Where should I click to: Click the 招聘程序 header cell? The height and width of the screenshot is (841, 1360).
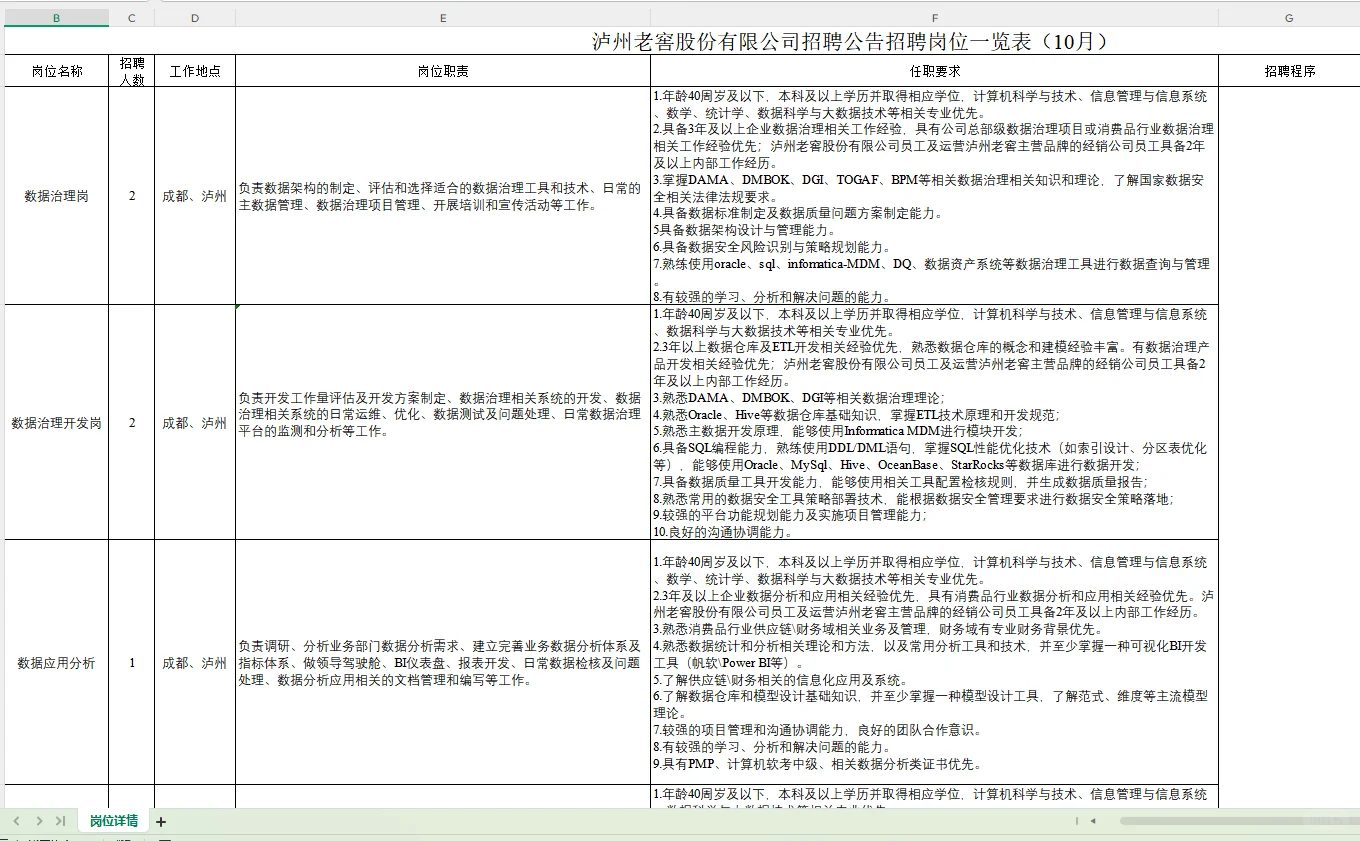tap(1289, 70)
